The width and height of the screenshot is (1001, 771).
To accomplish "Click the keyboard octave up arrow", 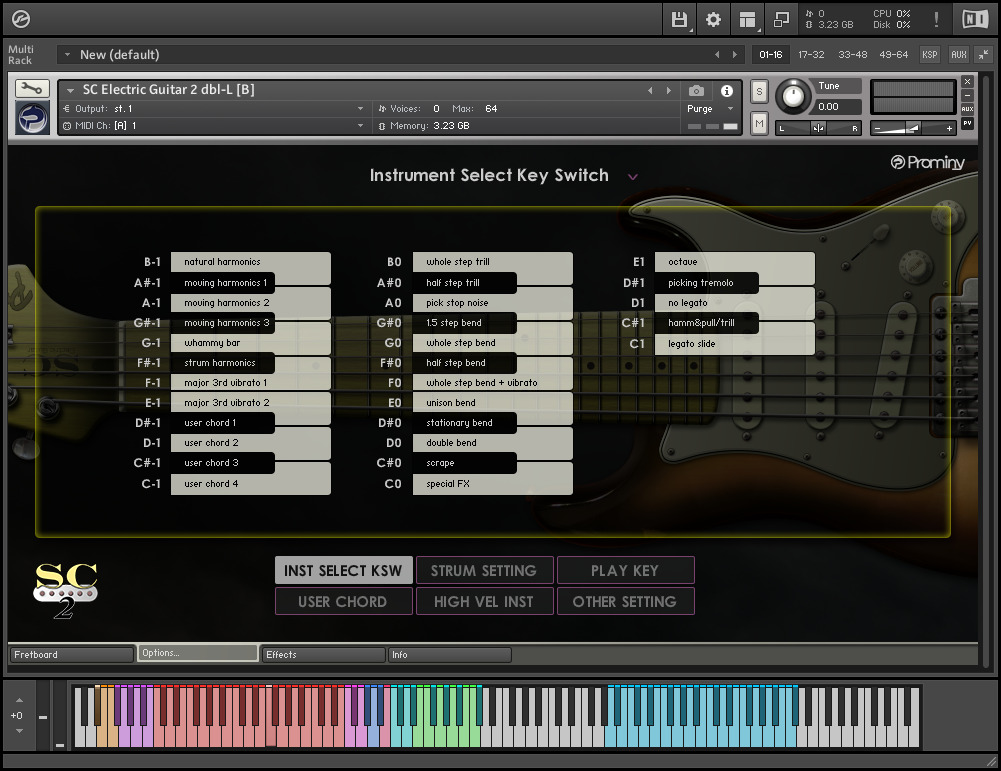I will pyautogui.click(x=19, y=700).
